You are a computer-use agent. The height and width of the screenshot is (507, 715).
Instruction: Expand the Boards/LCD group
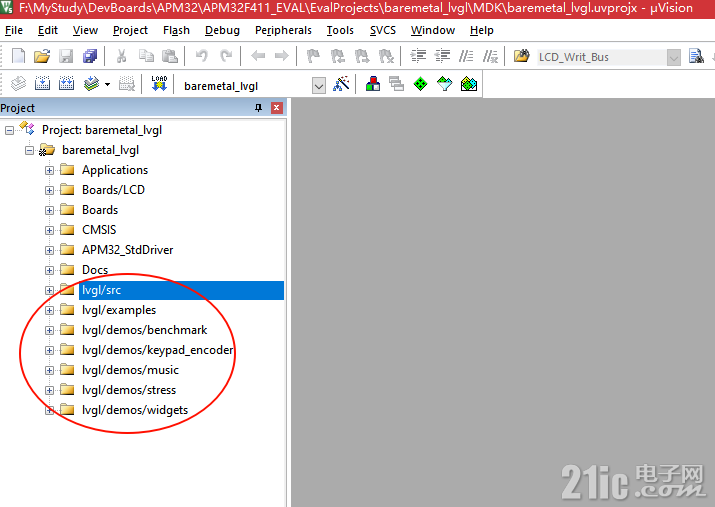click(49, 191)
